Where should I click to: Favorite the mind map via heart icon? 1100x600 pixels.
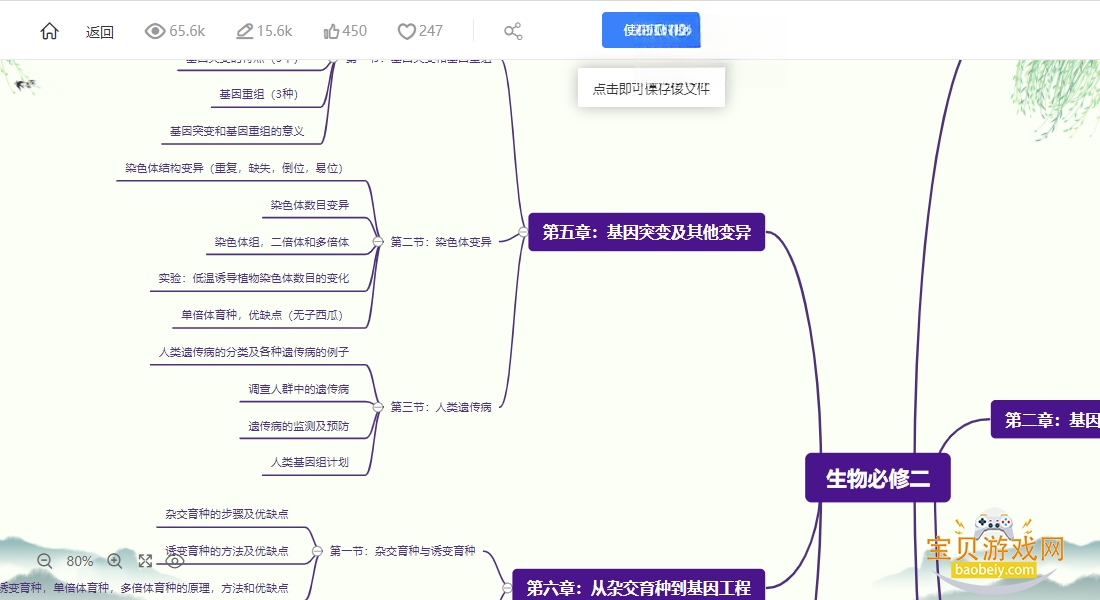(406, 32)
